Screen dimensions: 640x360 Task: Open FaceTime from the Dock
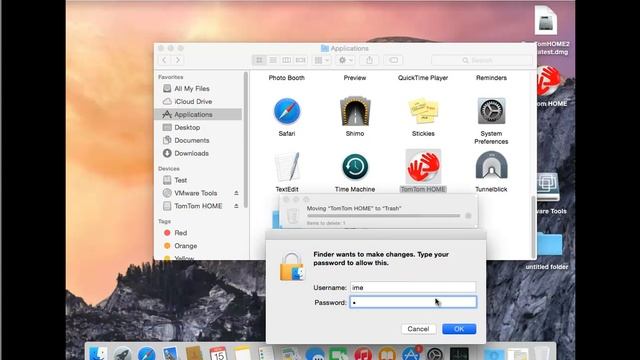pos(339,353)
